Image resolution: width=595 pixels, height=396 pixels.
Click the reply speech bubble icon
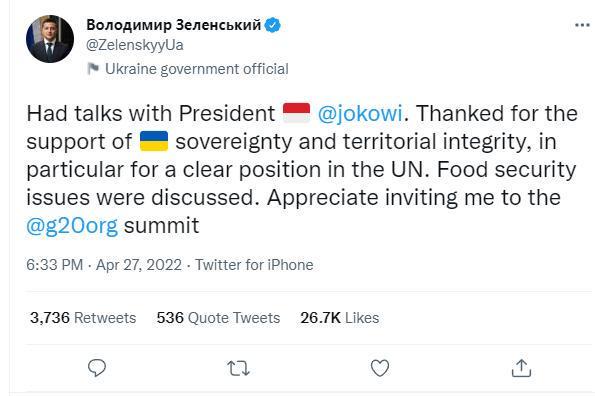click(x=97, y=368)
